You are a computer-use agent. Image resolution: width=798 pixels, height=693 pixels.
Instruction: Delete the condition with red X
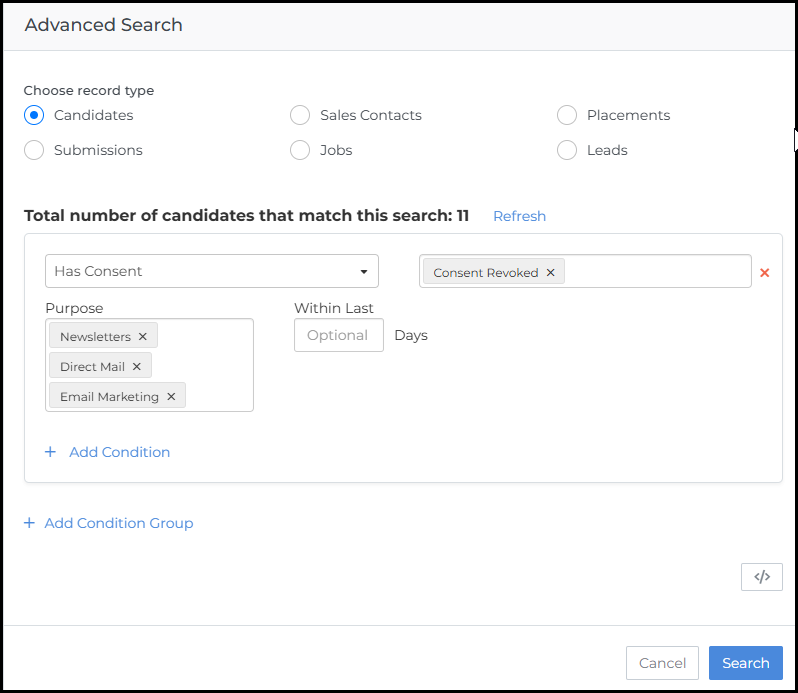(x=765, y=272)
